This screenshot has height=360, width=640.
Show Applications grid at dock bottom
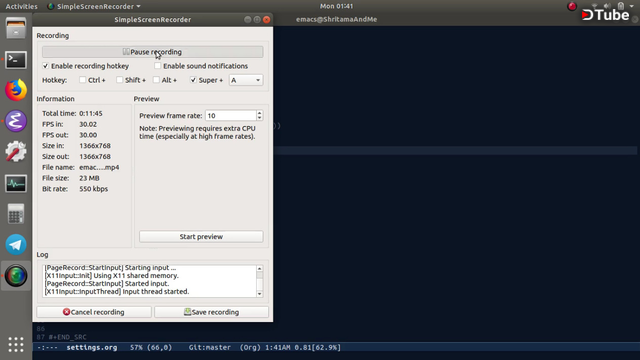16,344
